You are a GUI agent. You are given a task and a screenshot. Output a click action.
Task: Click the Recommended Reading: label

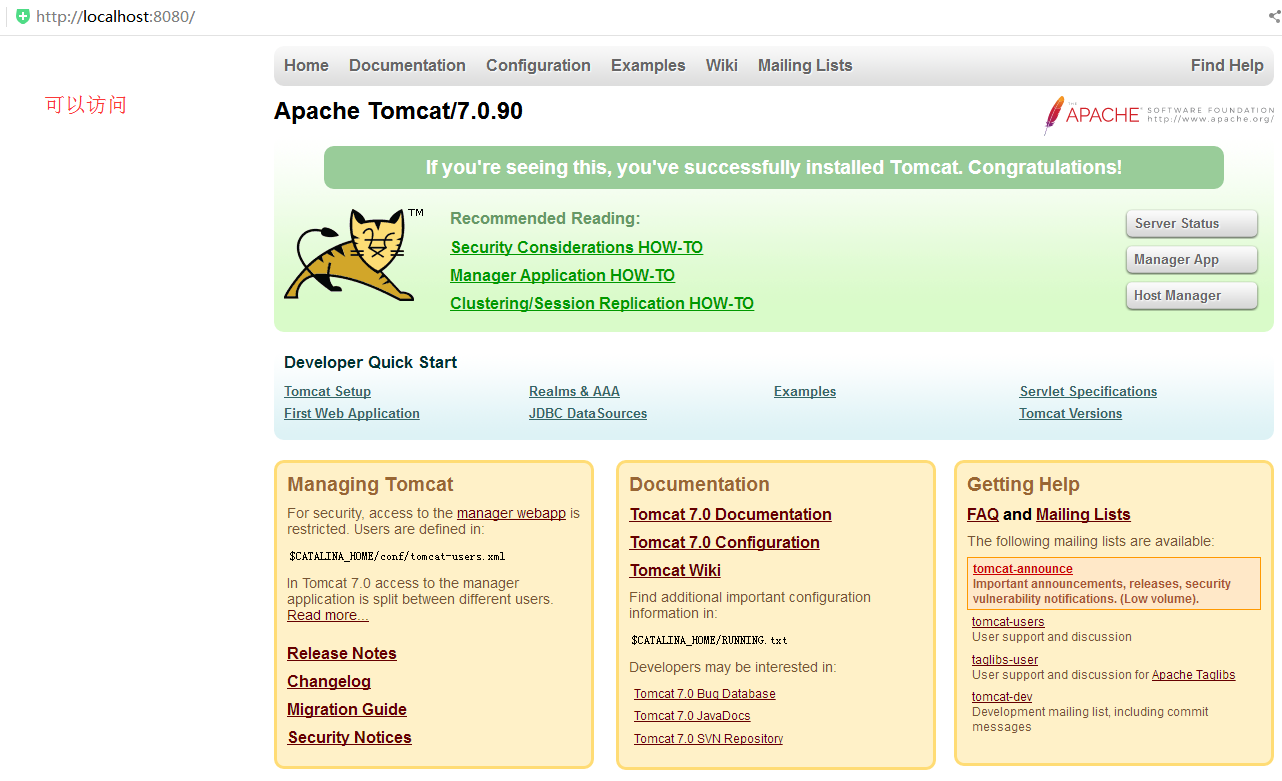[545, 219]
